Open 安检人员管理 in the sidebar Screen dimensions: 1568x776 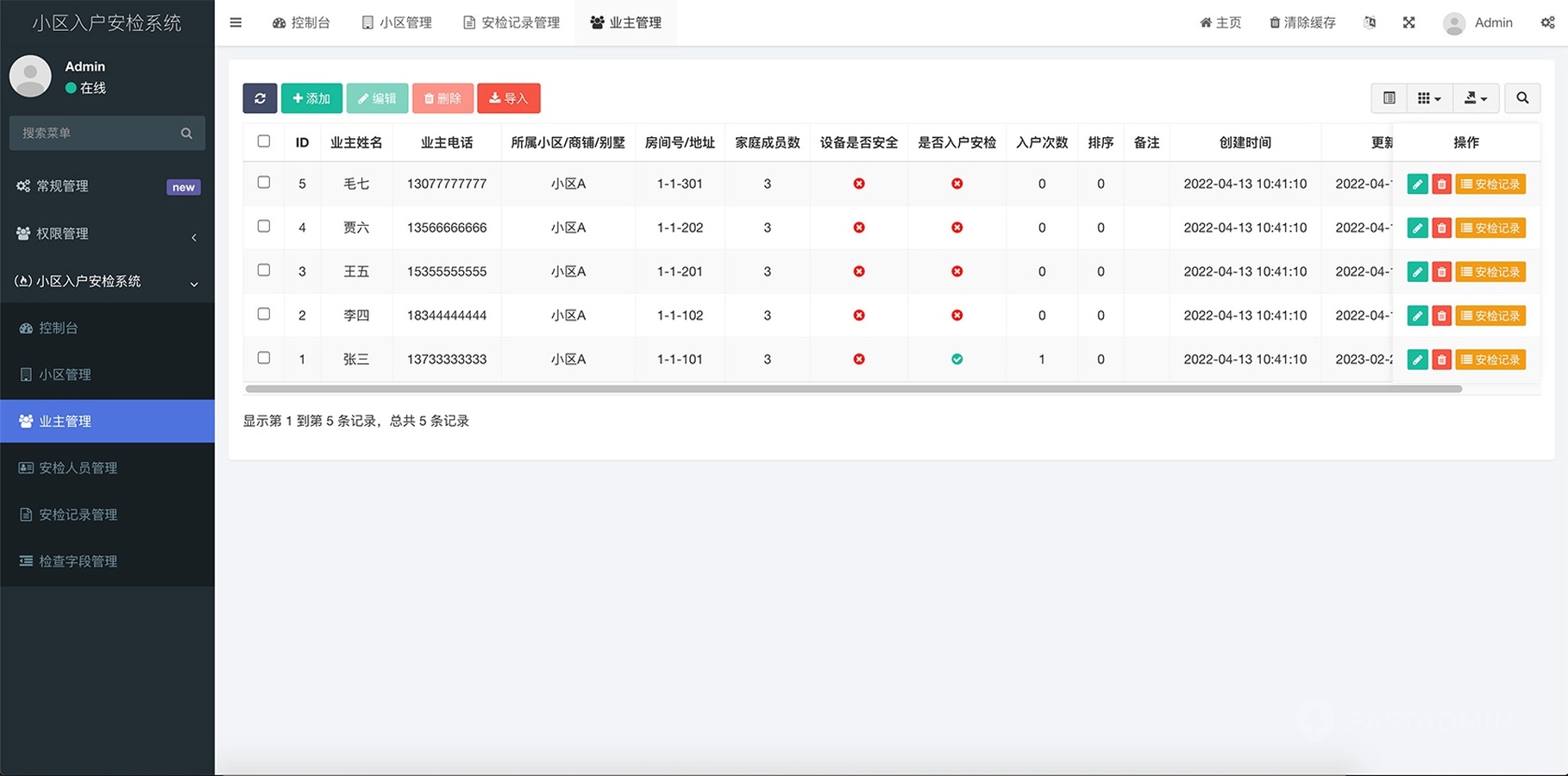(78, 468)
